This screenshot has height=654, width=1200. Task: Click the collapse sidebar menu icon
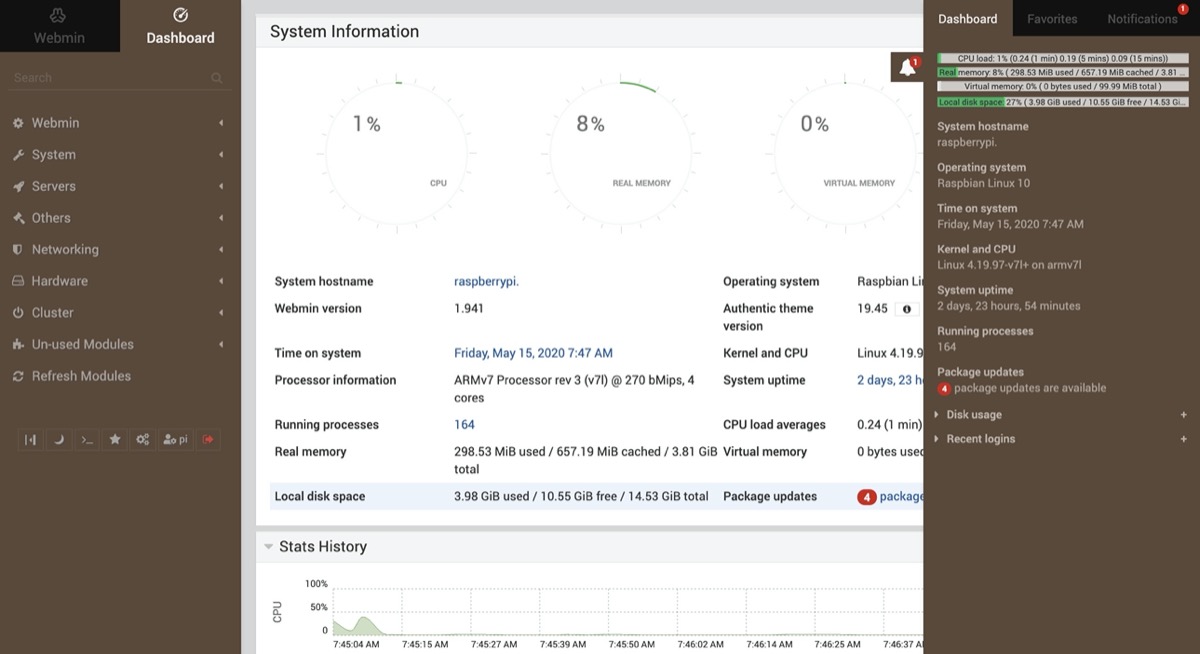tap(31, 439)
